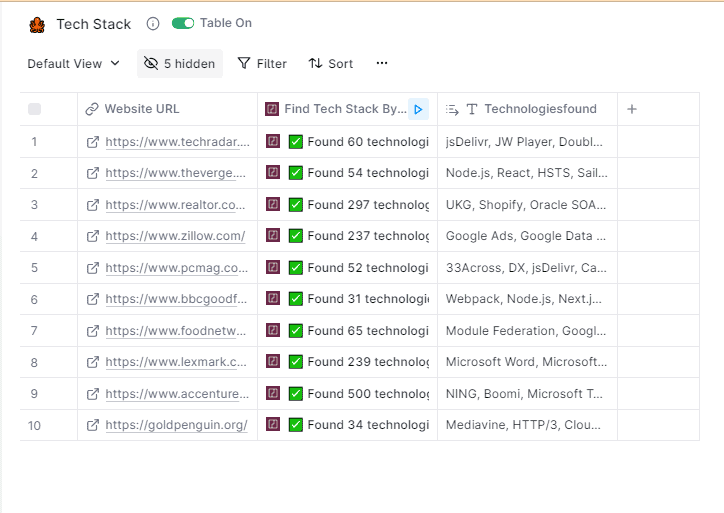Select the Node.js, React, HSTS technologies cell
The width and height of the screenshot is (724, 513).
click(x=527, y=173)
